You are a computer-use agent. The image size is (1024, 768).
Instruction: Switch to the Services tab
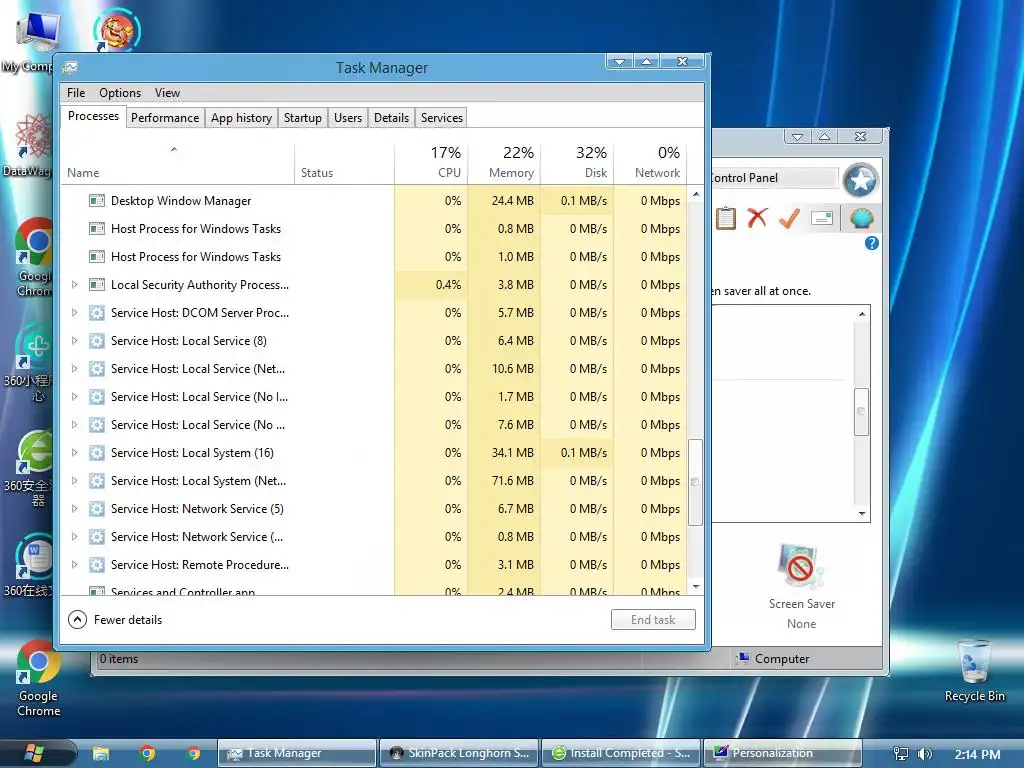pos(441,118)
